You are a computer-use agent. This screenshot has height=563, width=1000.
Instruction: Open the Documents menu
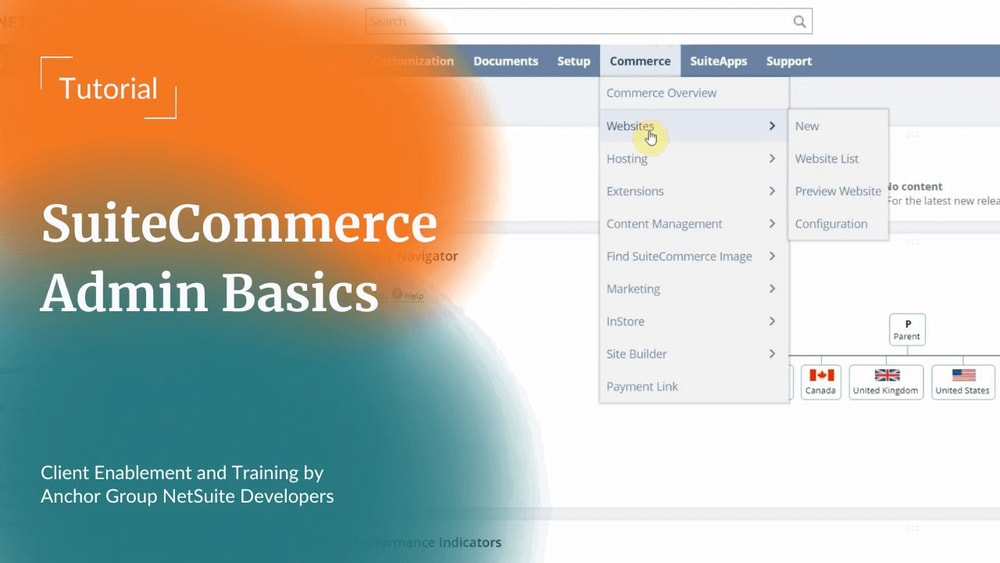click(x=506, y=61)
